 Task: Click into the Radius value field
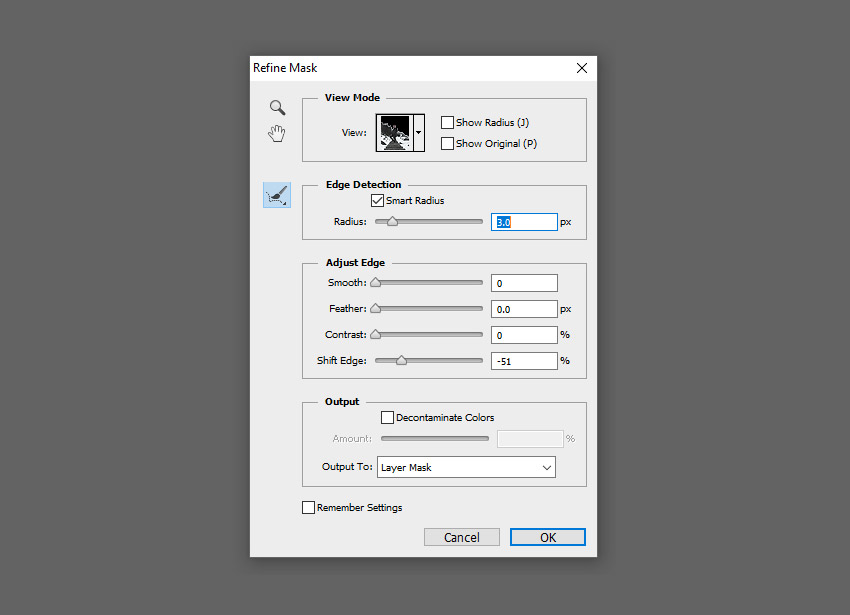pyautogui.click(x=524, y=222)
